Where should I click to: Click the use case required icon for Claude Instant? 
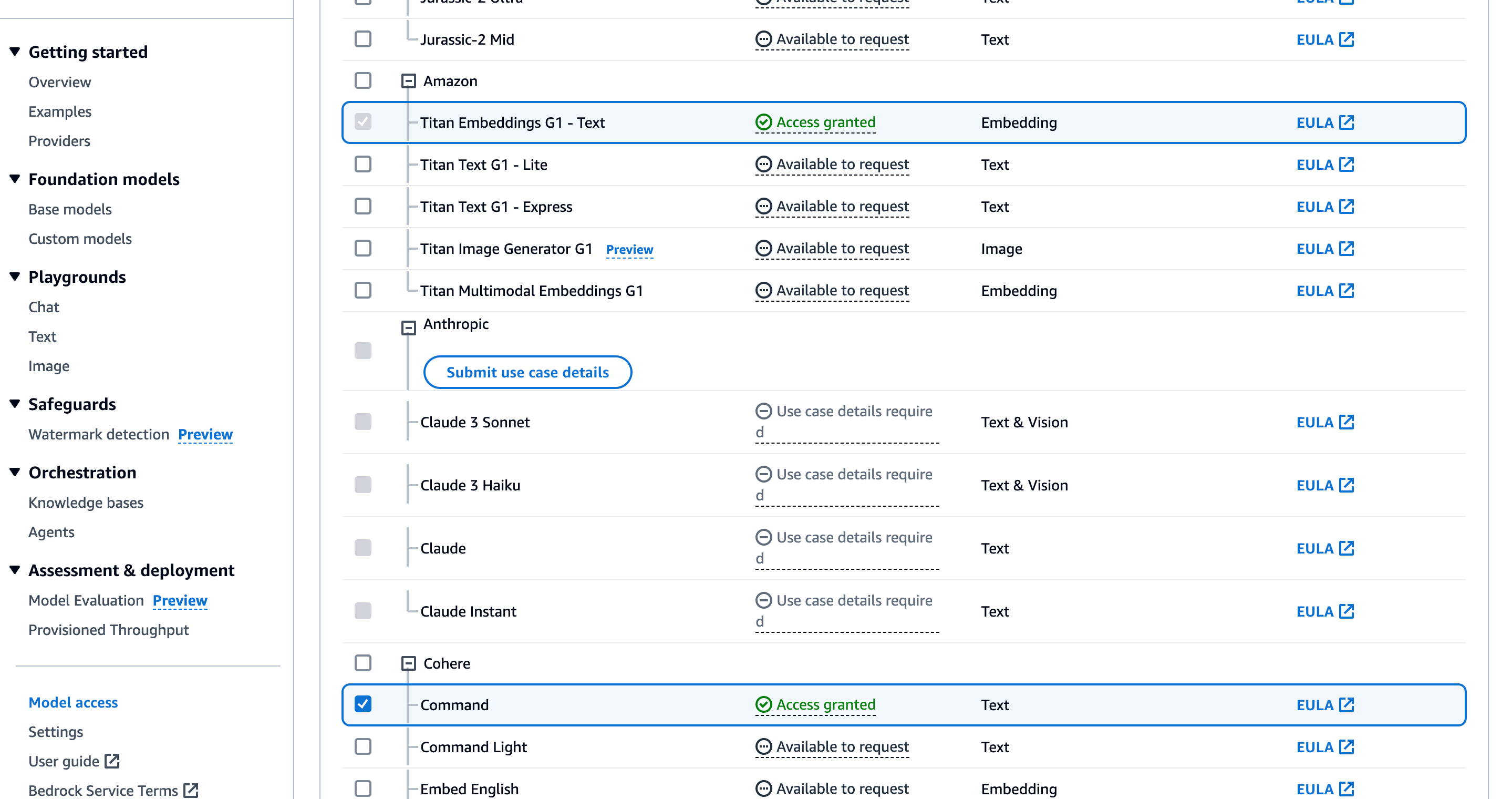click(763, 600)
